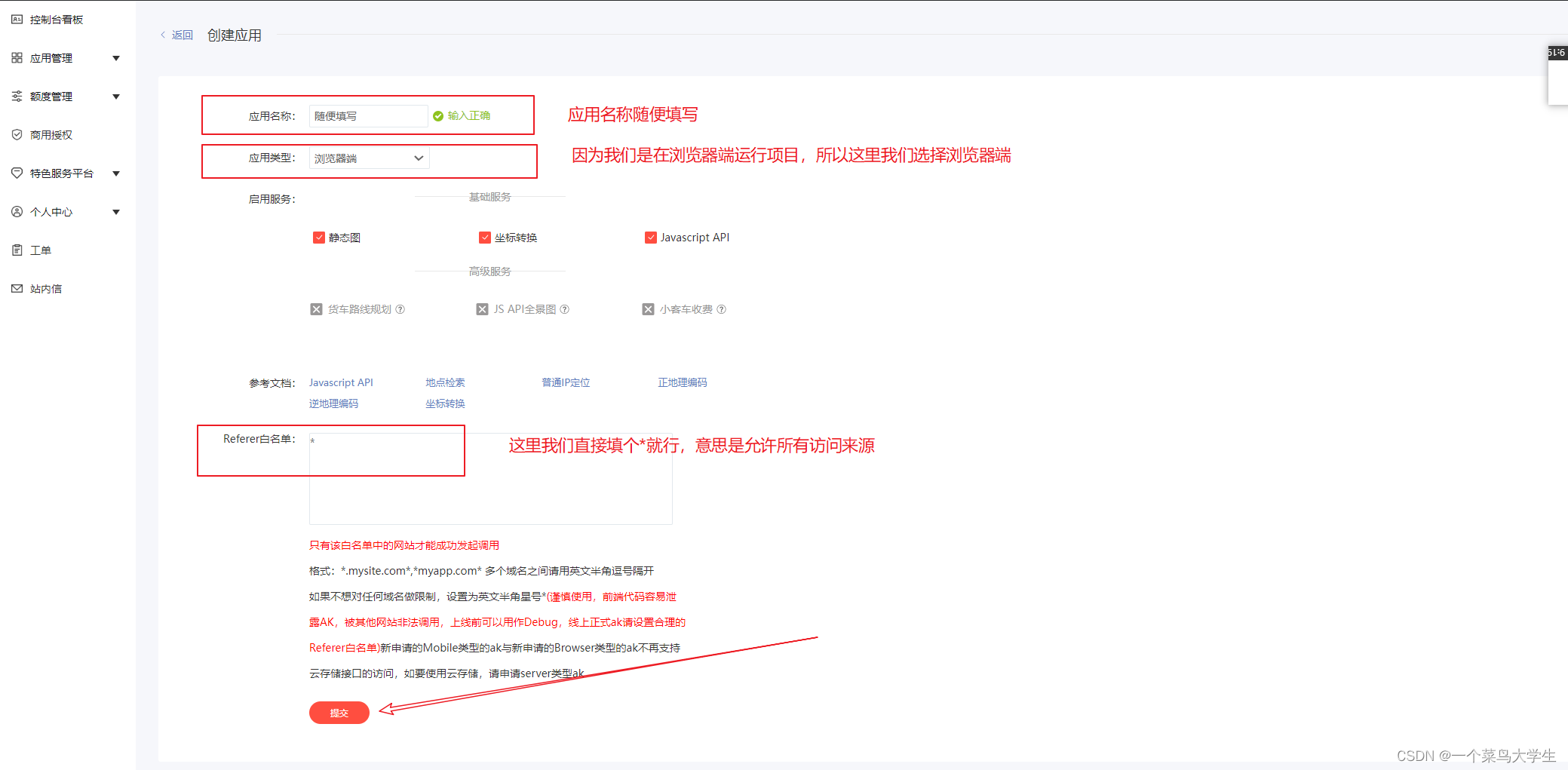The image size is (1568, 770).
Task: Open the 逆地理编码 doc link
Action: (x=333, y=403)
